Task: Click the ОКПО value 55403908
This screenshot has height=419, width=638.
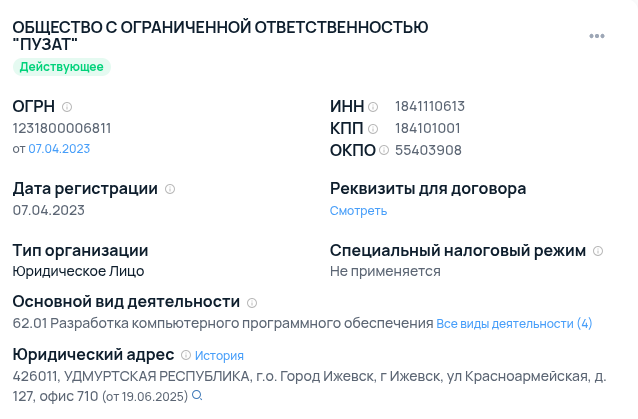Action: pos(428,151)
